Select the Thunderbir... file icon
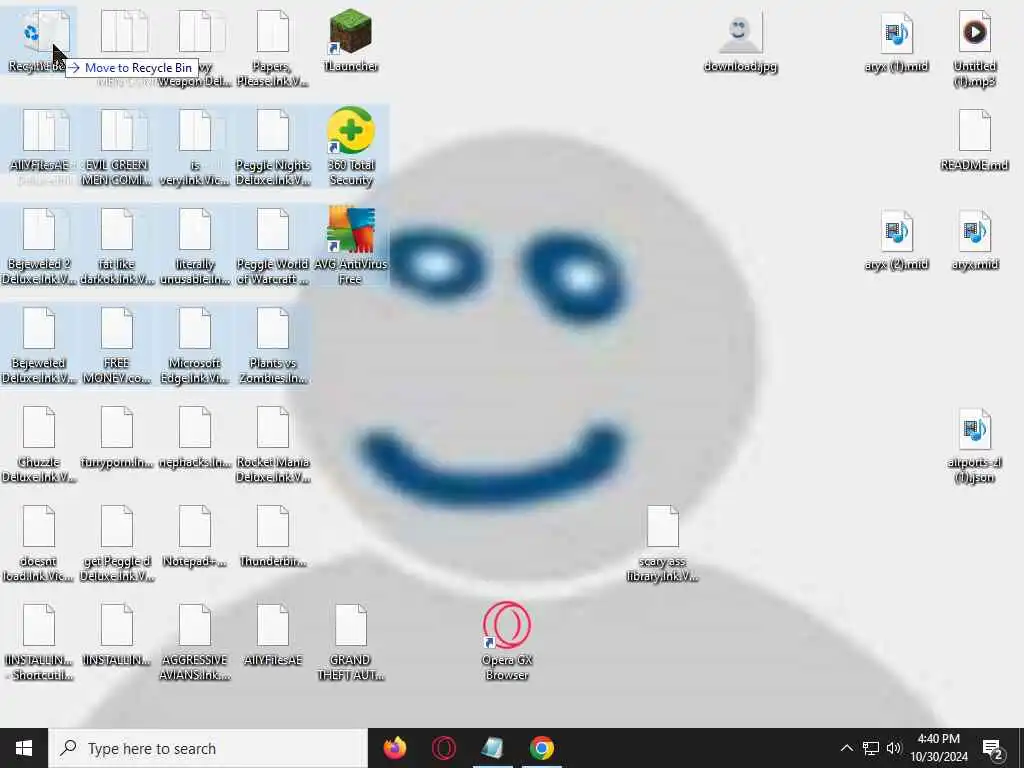The height and width of the screenshot is (768, 1024). [272, 536]
